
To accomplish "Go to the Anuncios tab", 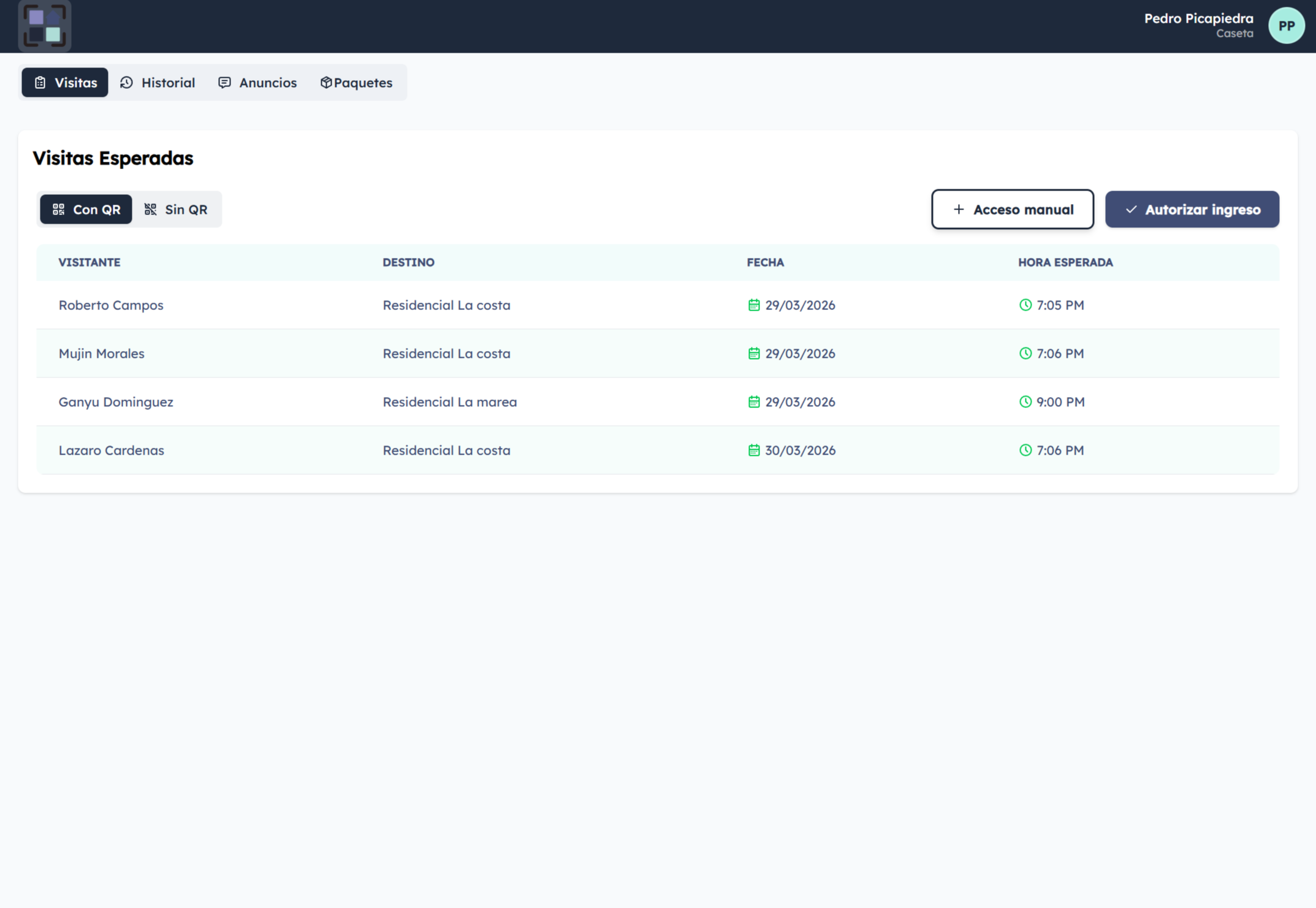I will [x=257, y=83].
